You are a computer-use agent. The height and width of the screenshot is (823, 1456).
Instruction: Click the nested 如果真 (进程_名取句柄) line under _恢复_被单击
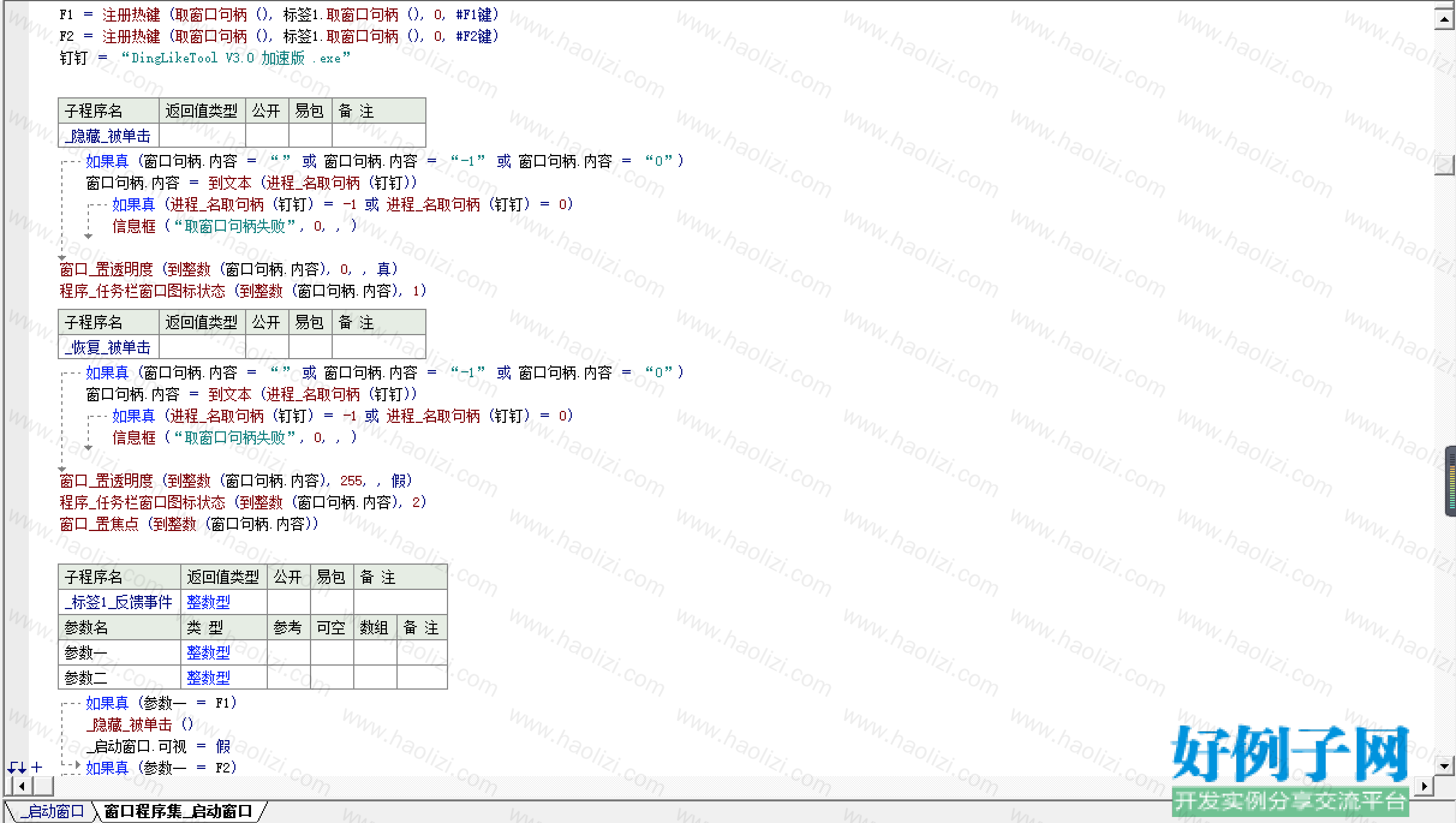click(343, 416)
